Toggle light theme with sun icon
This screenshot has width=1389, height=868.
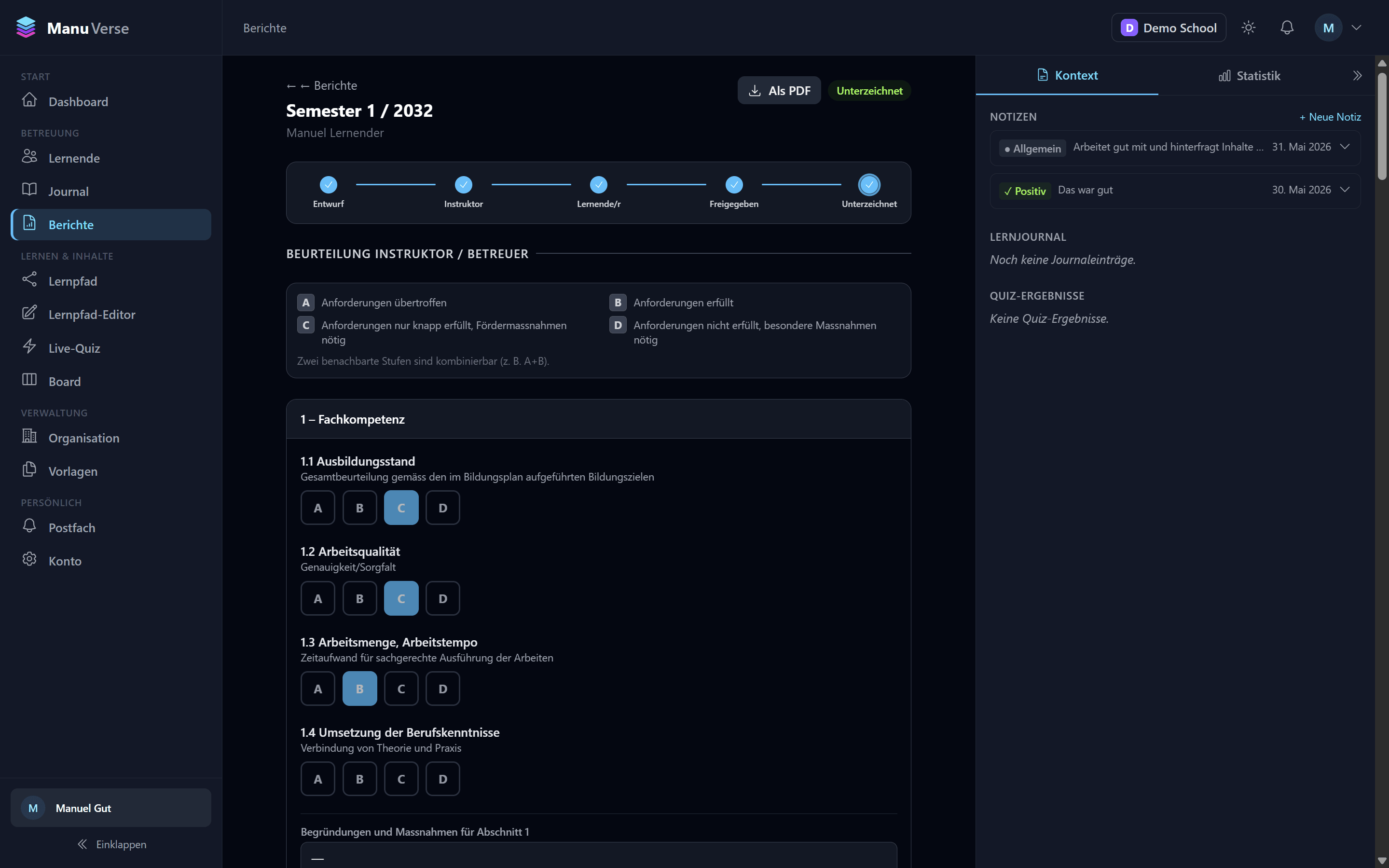(x=1249, y=28)
